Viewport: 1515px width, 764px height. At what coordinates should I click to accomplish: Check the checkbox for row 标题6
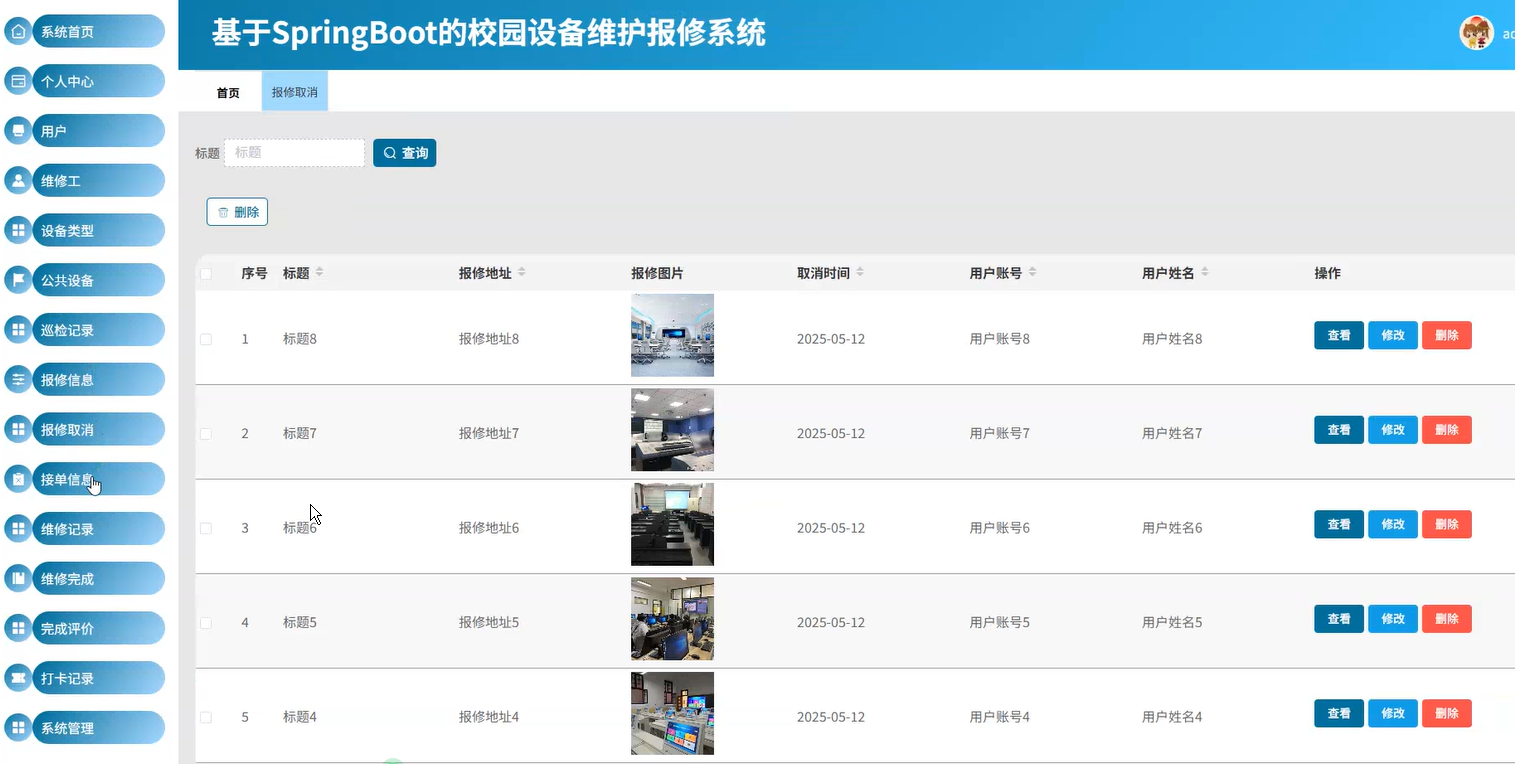[x=206, y=528]
